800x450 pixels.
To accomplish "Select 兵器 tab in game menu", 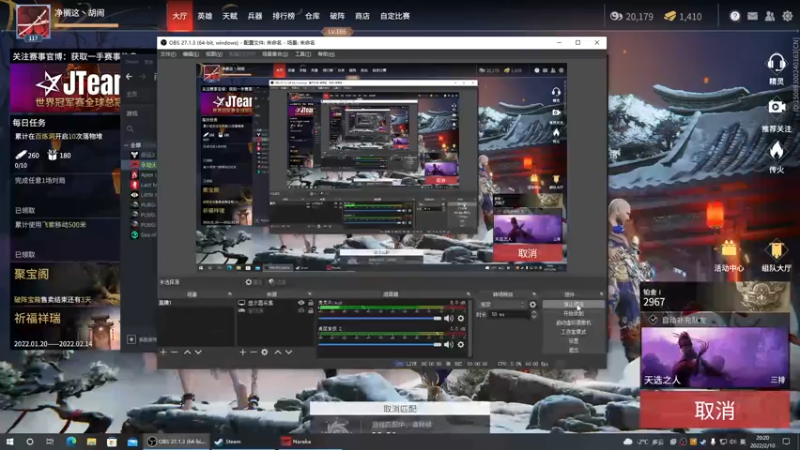I will [255, 16].
